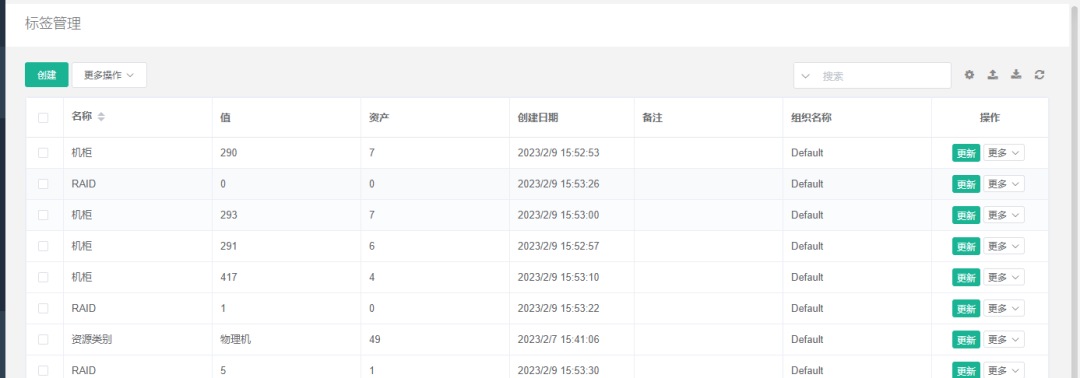1080x378 pixels.
Task: Click the date 2023/2/9 15:52:57
Action: pos(559,246)
